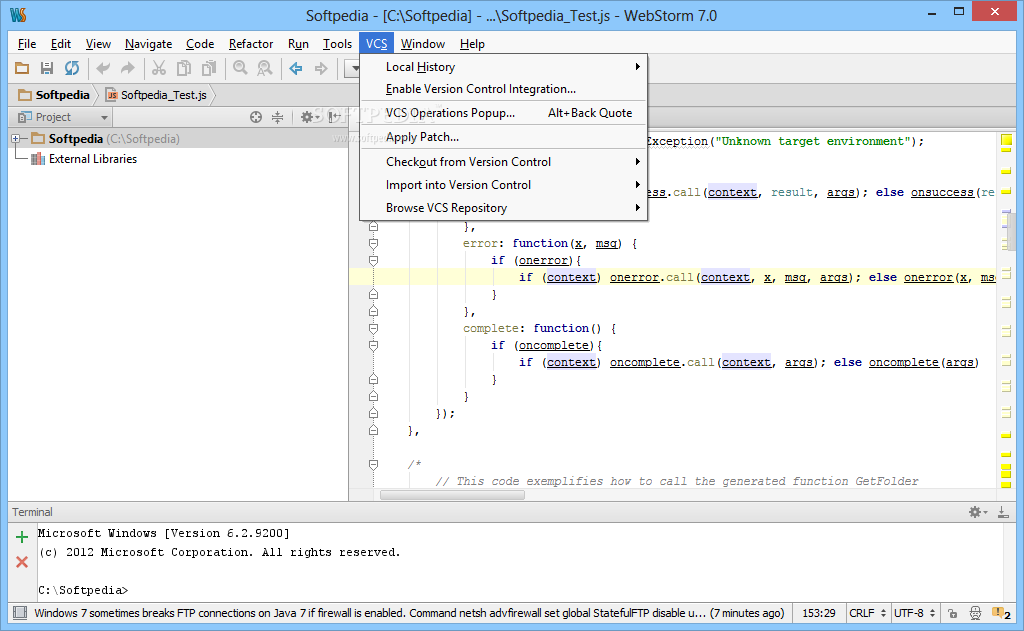This screenshot has width=1024, height=631.
Task: Close the terminal session with the red X
Action: tap(22, 562)
